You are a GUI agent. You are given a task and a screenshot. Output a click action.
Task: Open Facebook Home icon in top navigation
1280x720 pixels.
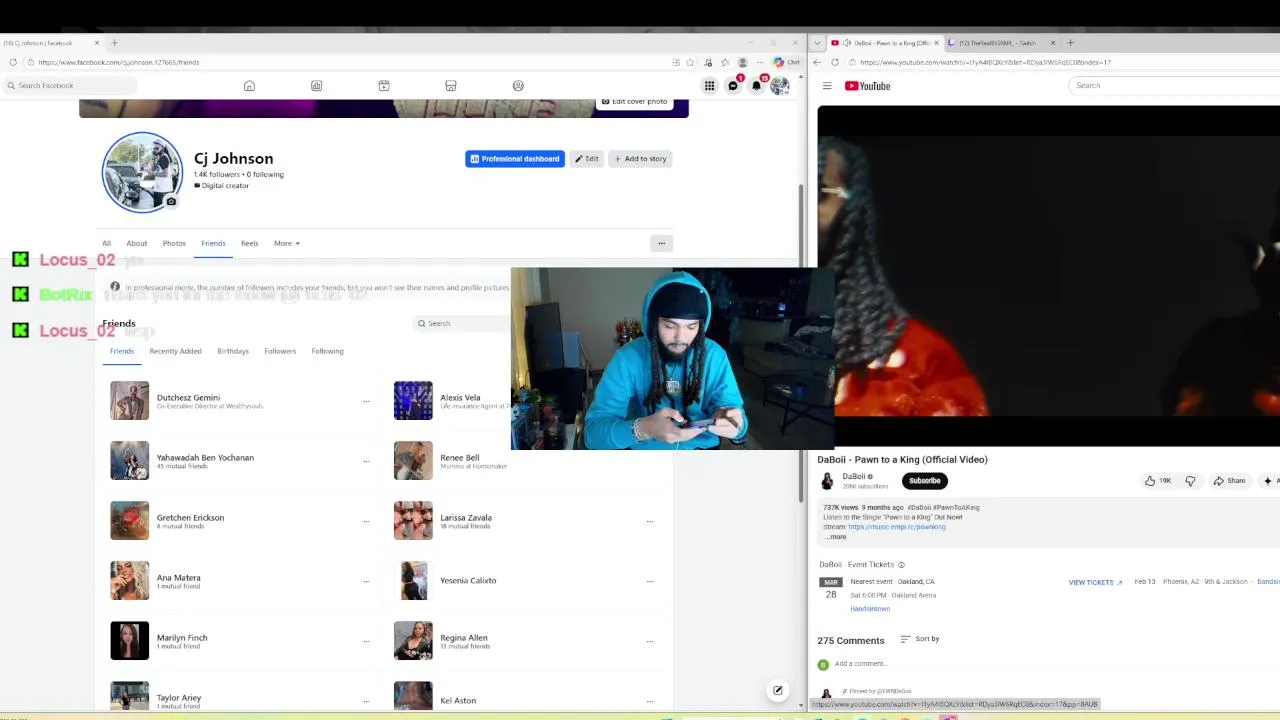[249, 86]
